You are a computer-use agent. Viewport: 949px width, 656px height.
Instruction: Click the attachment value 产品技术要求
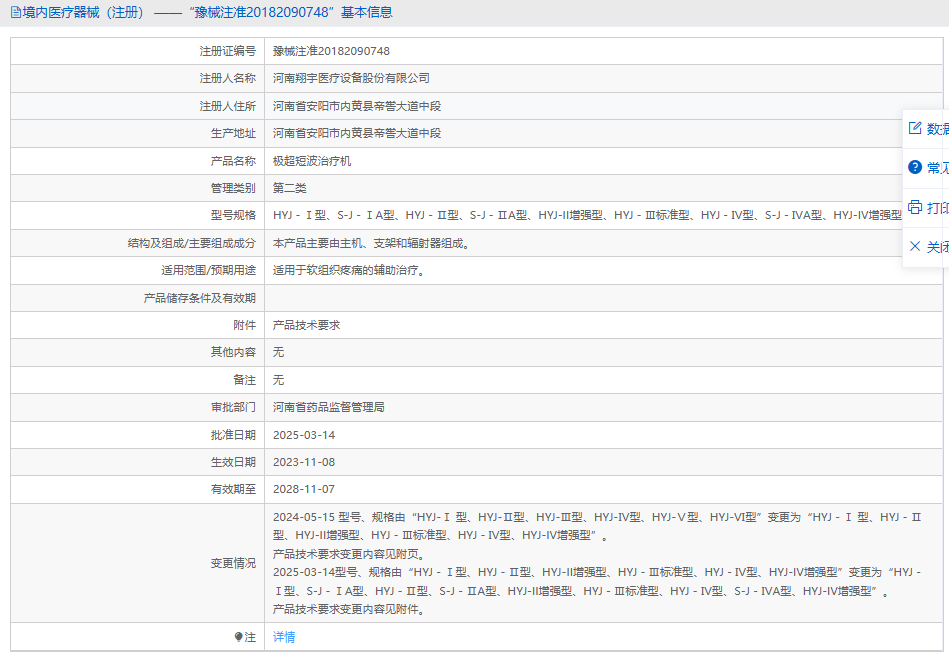(306, 325)
